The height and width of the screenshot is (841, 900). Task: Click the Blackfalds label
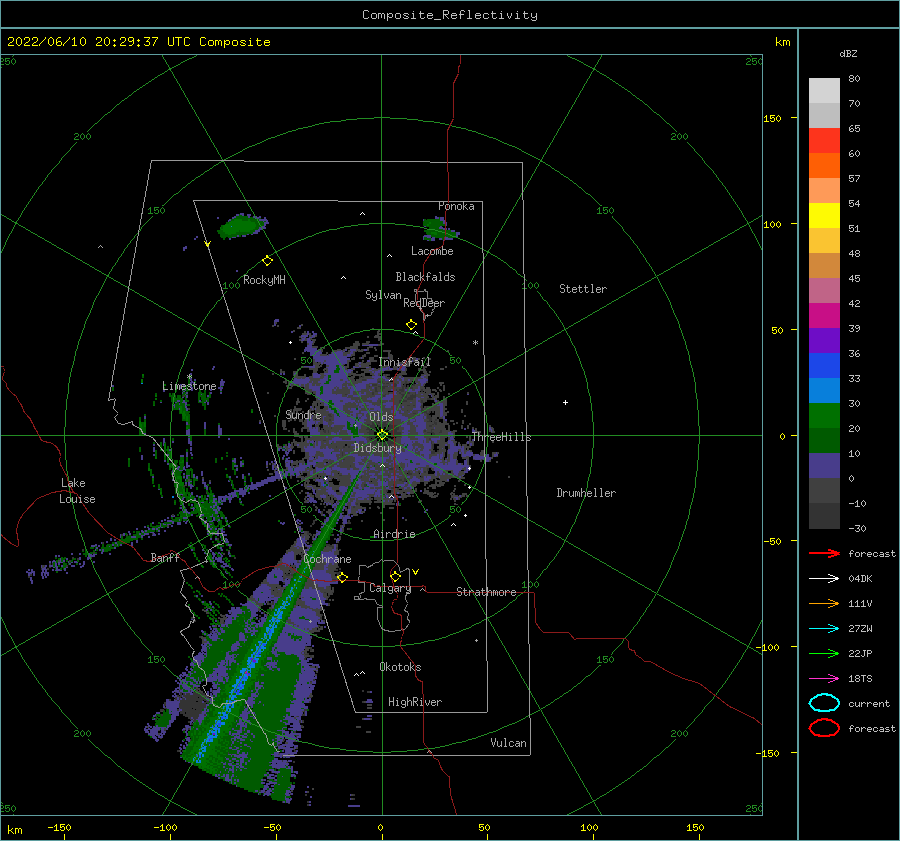(x=425, y=277)
